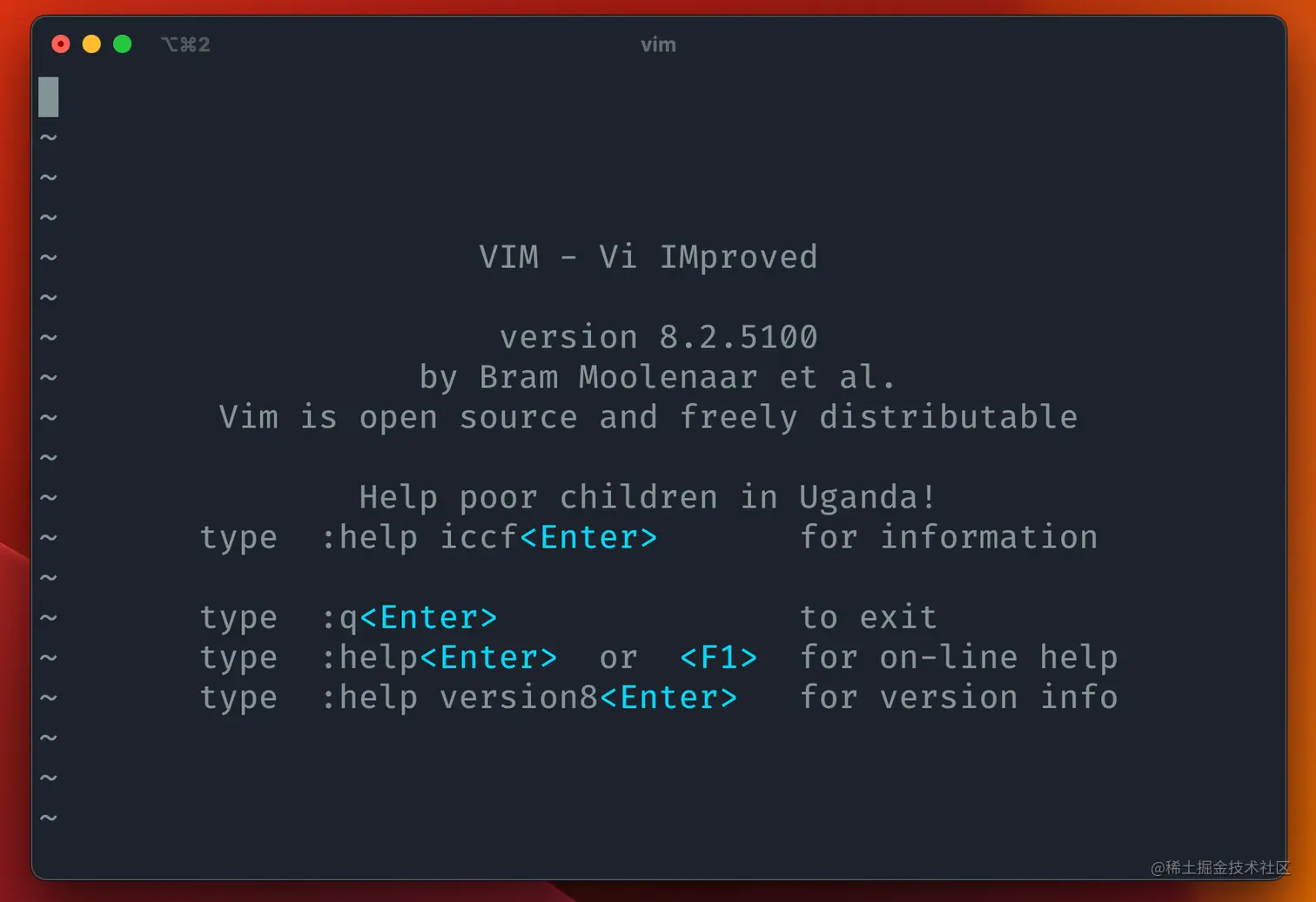1316x902 pixels.
Task: Click the word 'or' before <F1>
Action: pos(619,658)
